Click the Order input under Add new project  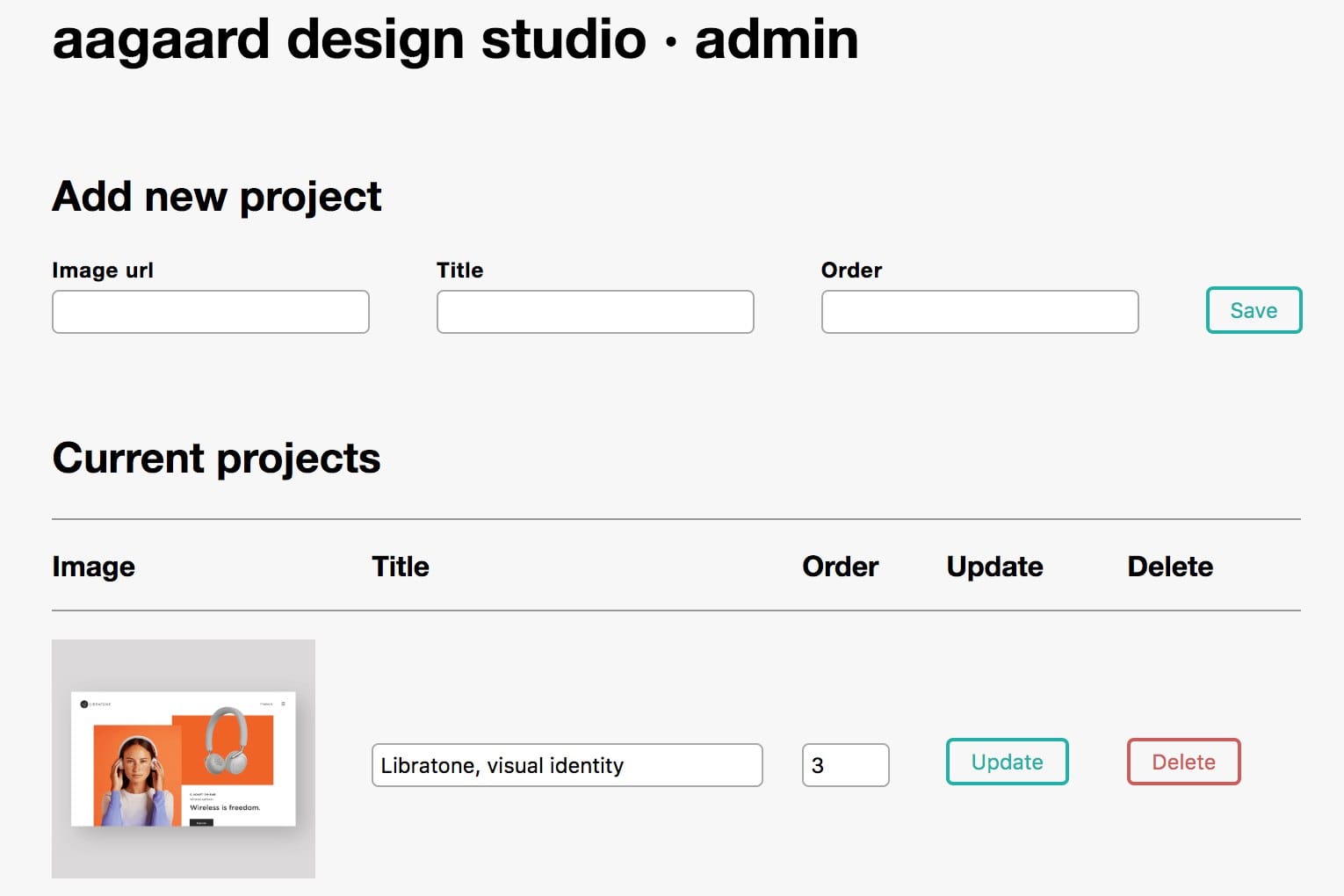click(x=979, y=311)
